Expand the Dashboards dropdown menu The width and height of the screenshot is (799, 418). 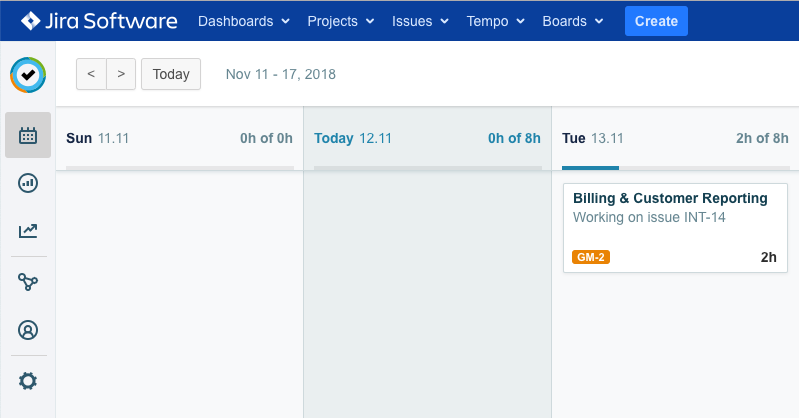244,21
